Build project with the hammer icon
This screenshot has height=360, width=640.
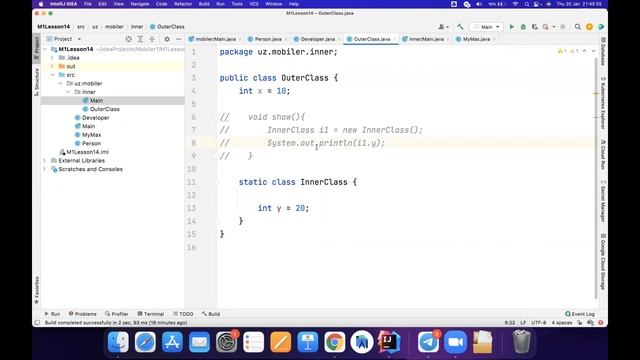(x=460, y=27)
